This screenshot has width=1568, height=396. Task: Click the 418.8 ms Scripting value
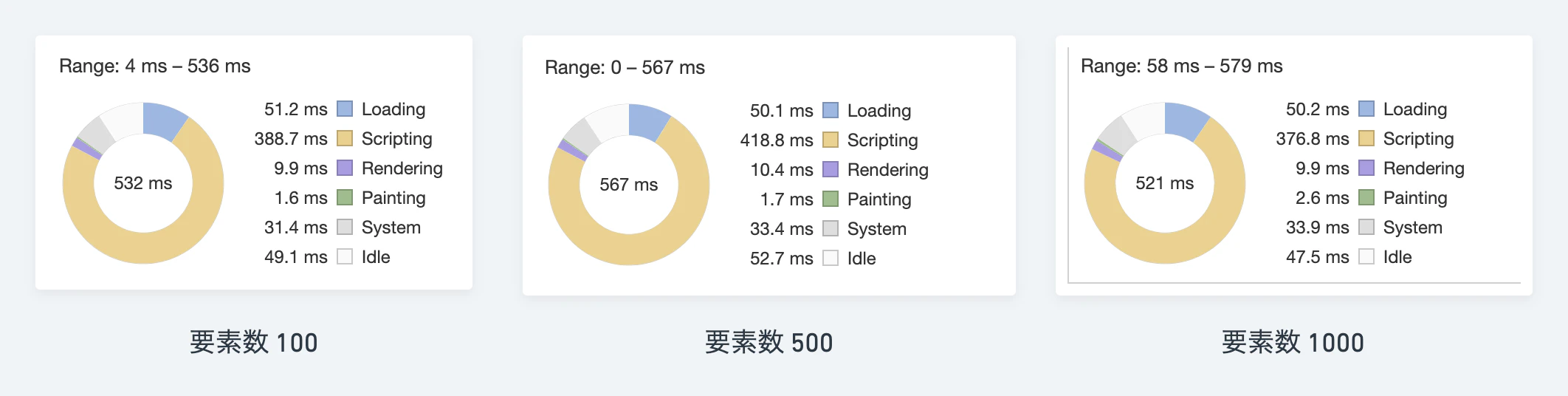(777, 140)
